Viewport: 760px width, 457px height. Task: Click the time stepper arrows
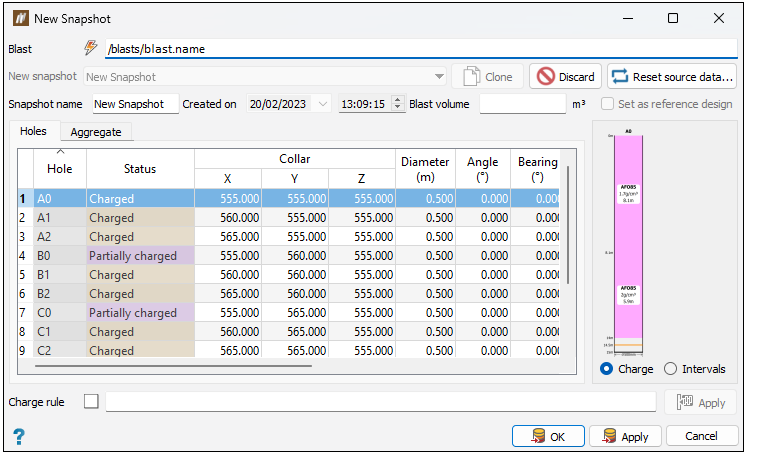(x=397, y=103)
